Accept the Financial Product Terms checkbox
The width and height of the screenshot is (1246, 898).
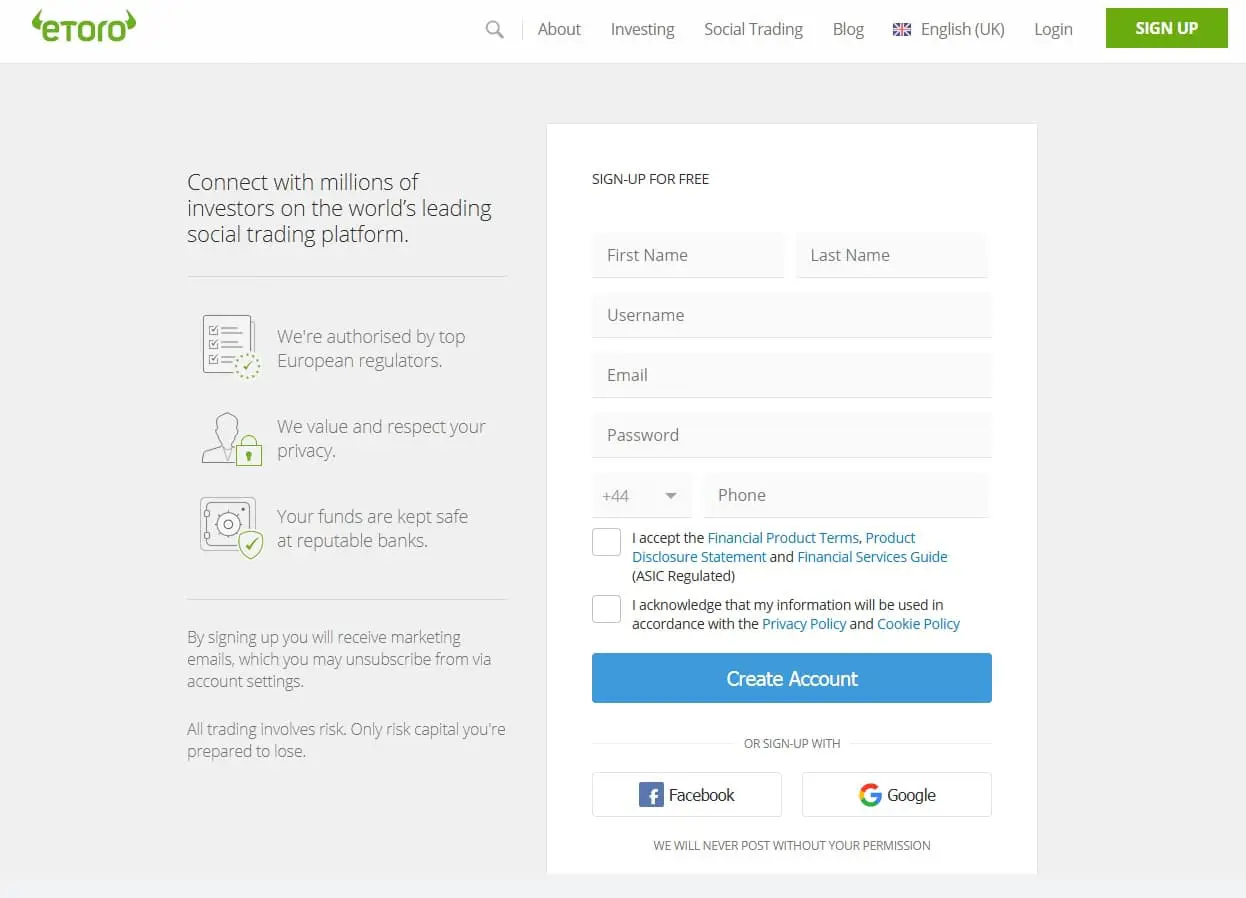[x=606, y=541]
